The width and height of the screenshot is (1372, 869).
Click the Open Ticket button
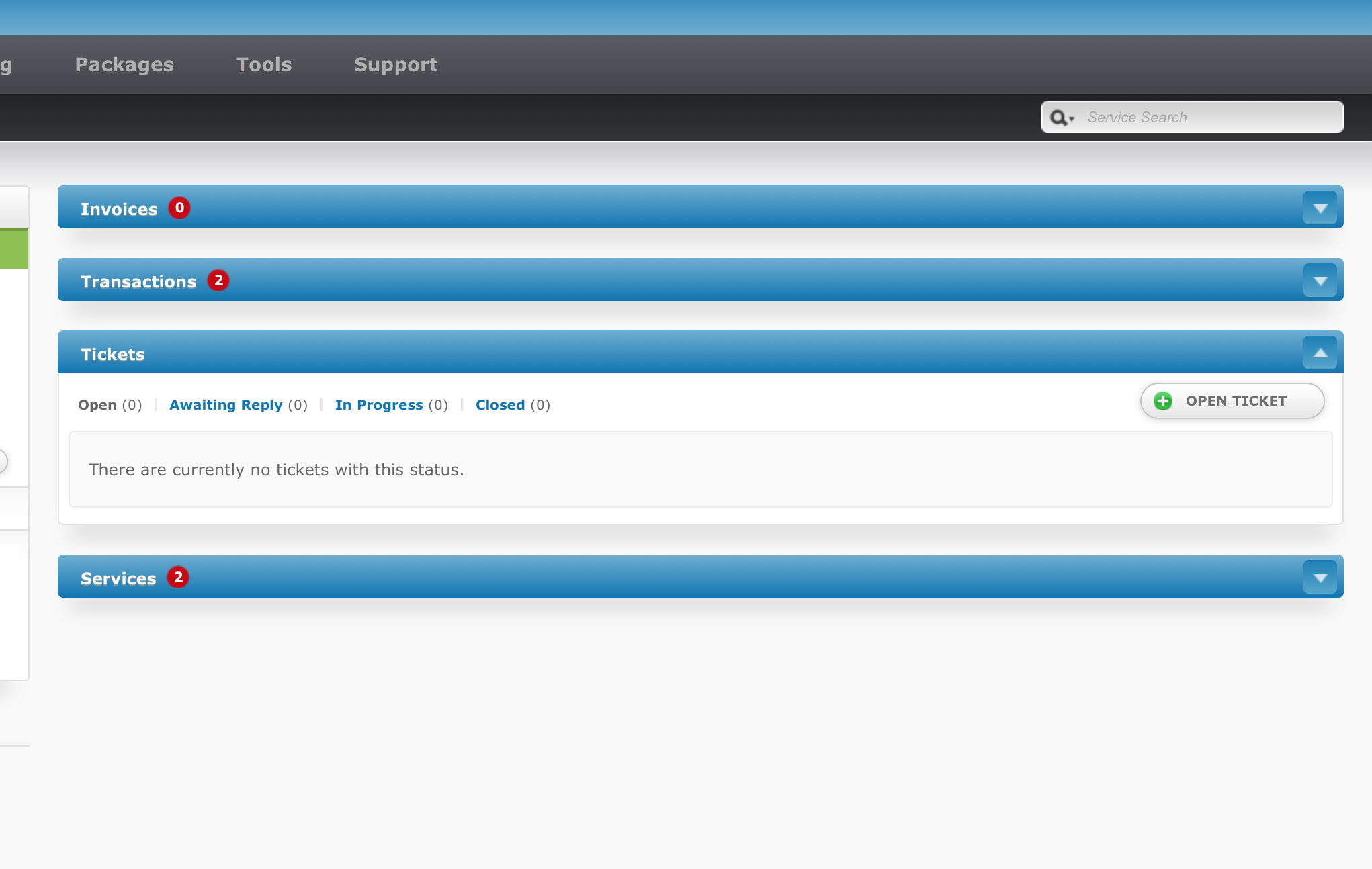pos(1232,401)
